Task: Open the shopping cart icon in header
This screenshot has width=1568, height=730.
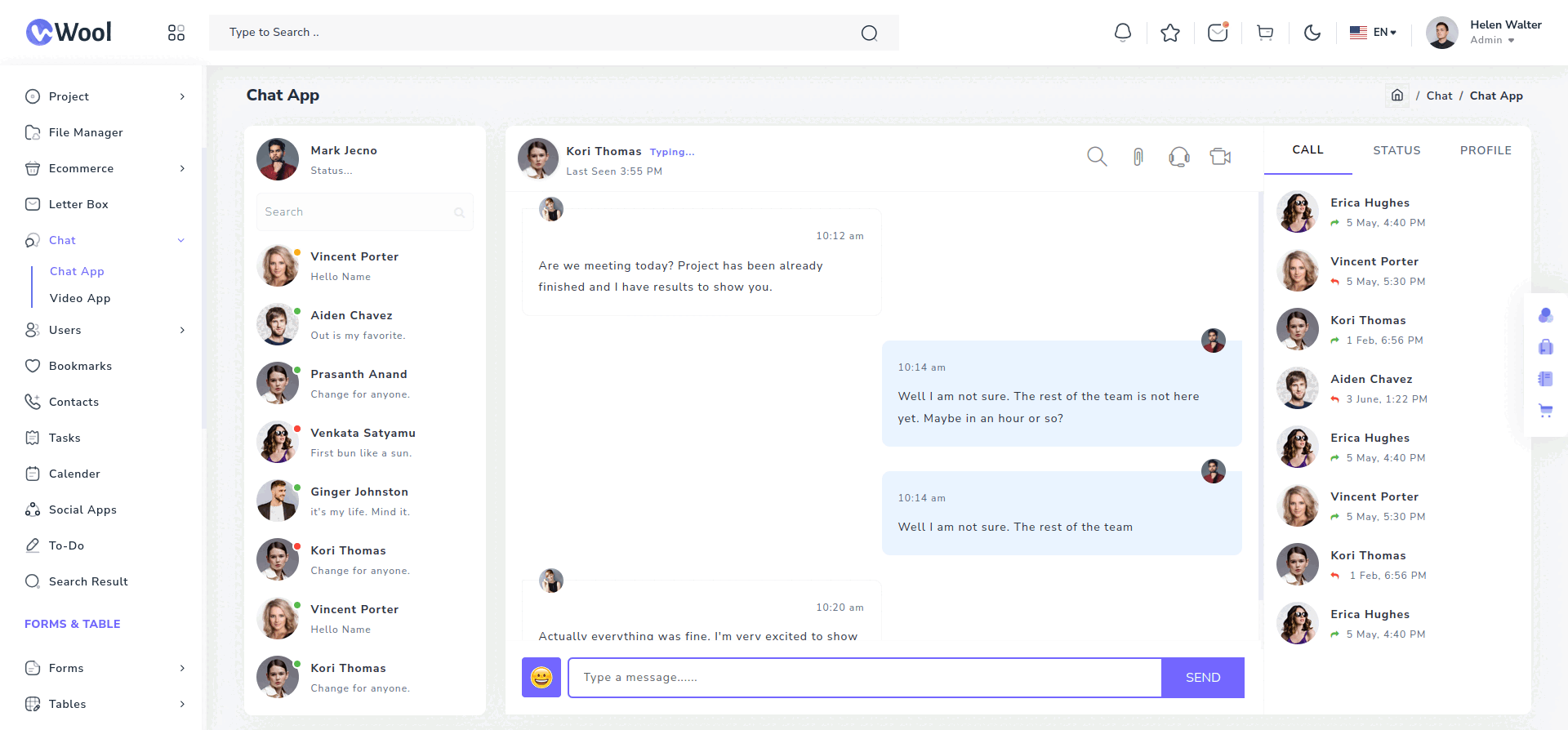Action: pos(1265,33)
